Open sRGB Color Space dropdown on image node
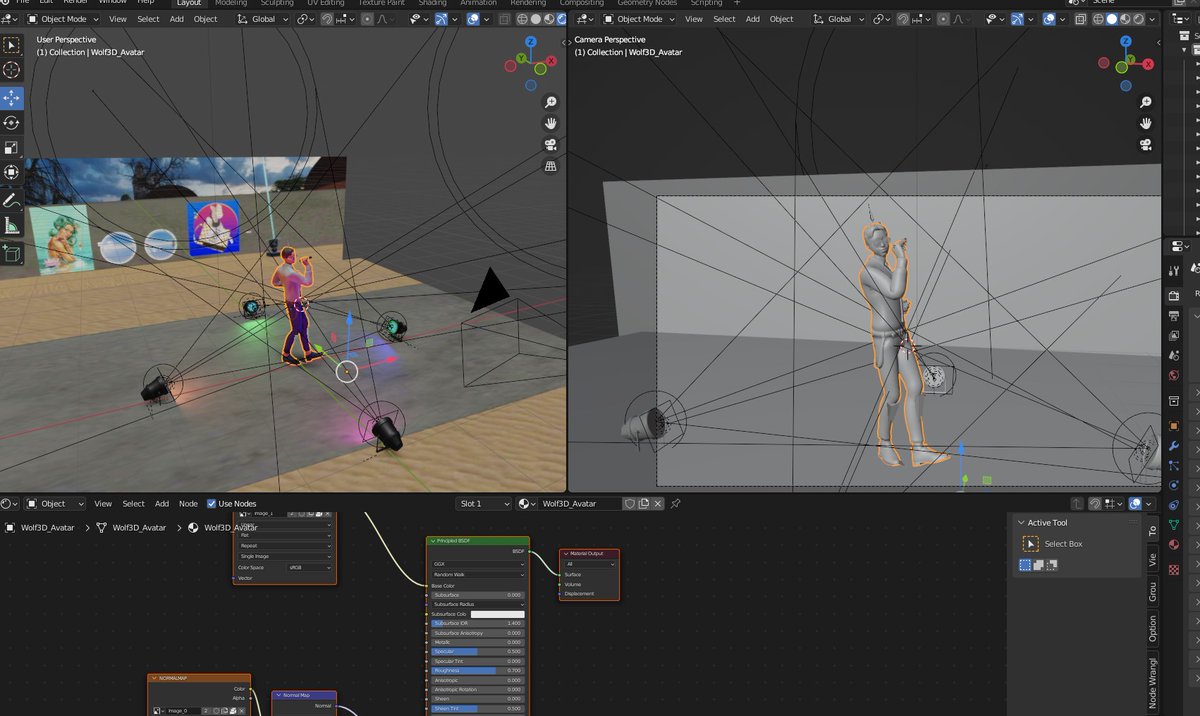Viewport: 1200px width, 716px height. tap(309, 567)
